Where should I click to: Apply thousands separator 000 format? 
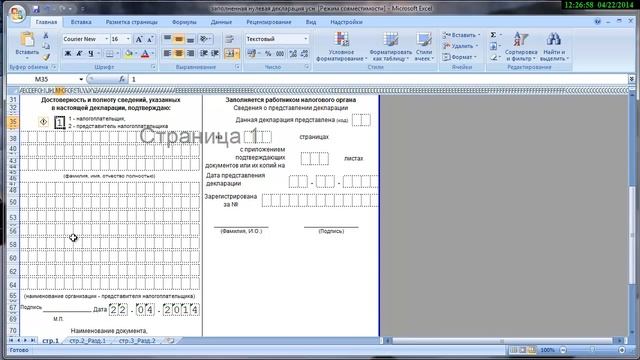click(x=280, y=53)
